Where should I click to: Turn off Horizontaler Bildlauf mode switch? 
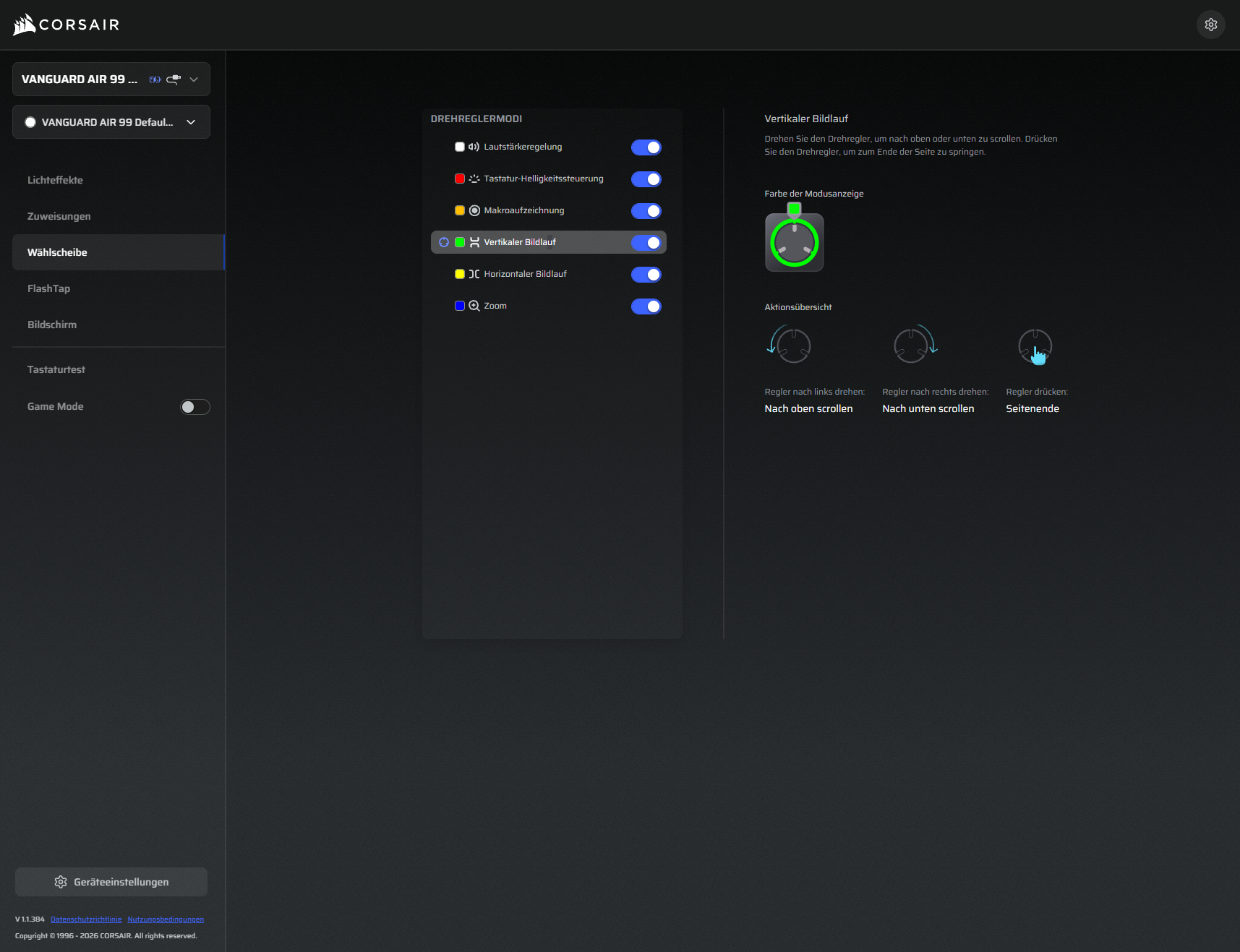646,275
